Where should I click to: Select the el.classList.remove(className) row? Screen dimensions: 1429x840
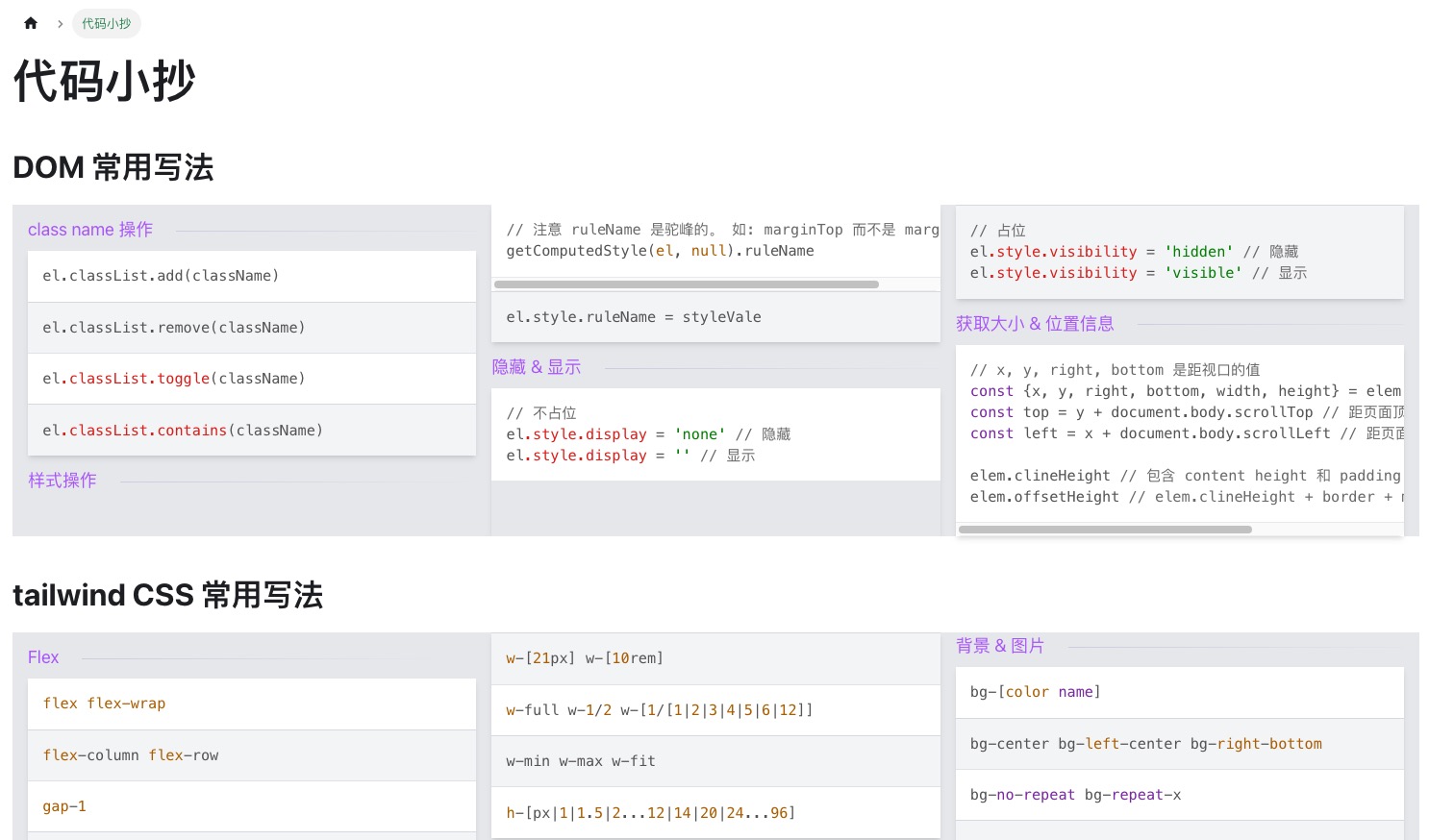[252, 328]
